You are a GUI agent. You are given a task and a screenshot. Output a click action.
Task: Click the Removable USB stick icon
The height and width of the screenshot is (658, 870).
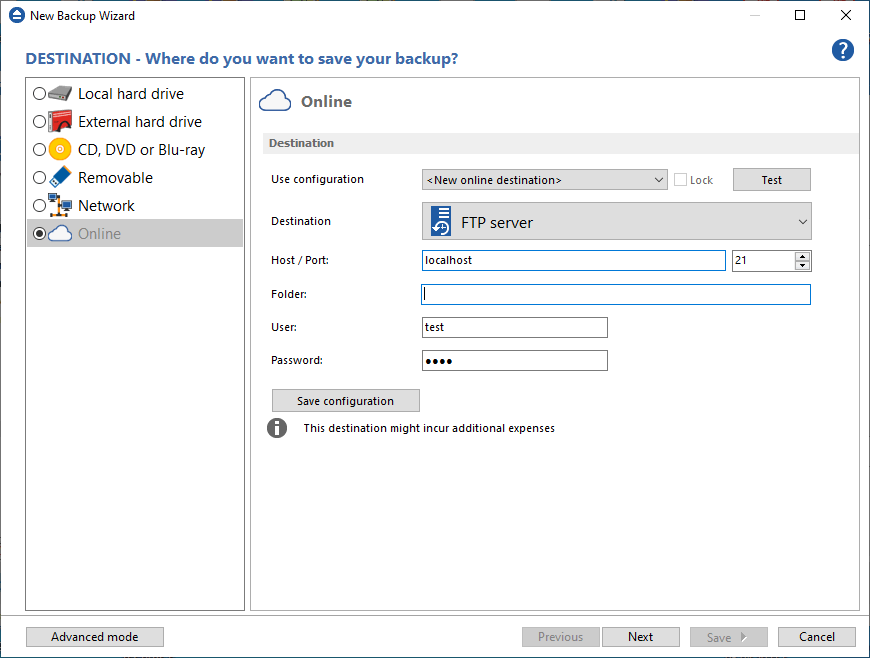pyautogui.click(x=60, y=177)
